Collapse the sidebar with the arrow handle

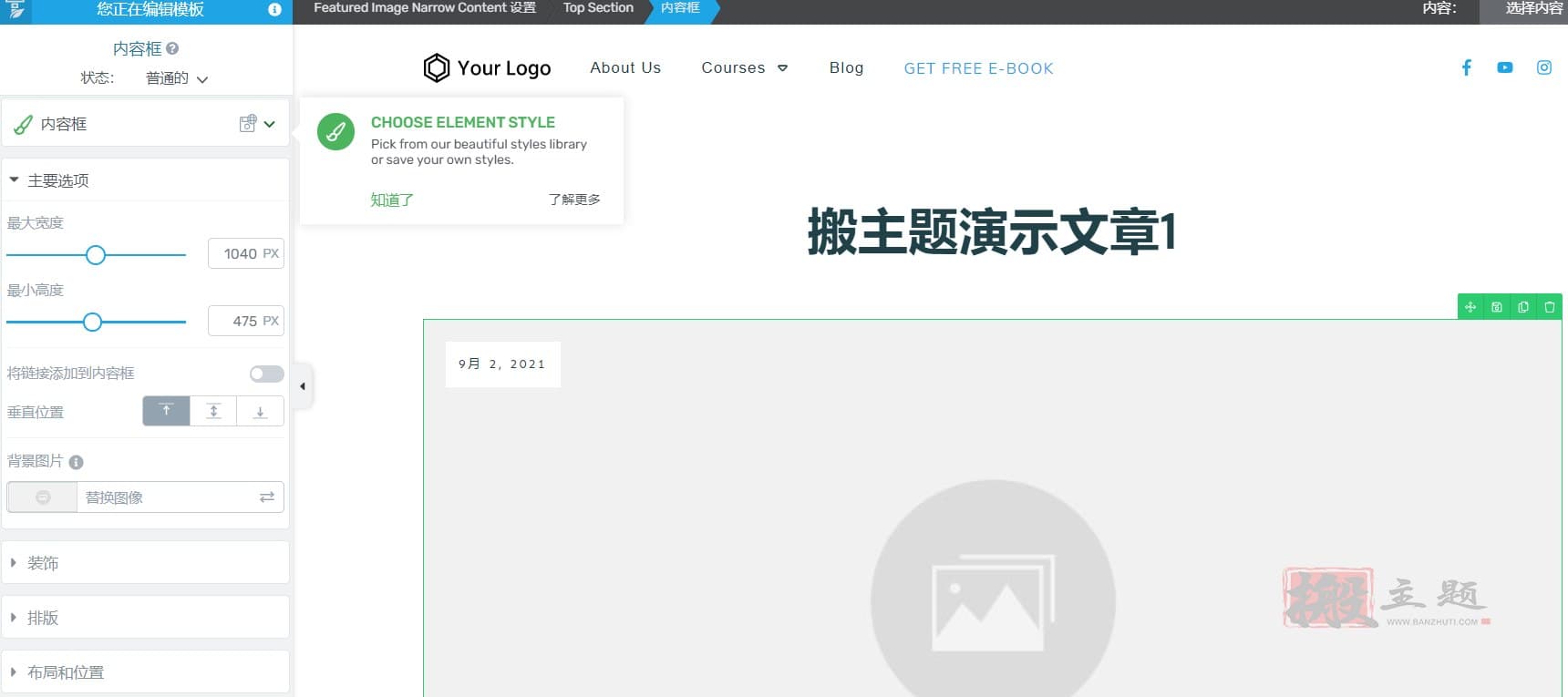[303, 386]
